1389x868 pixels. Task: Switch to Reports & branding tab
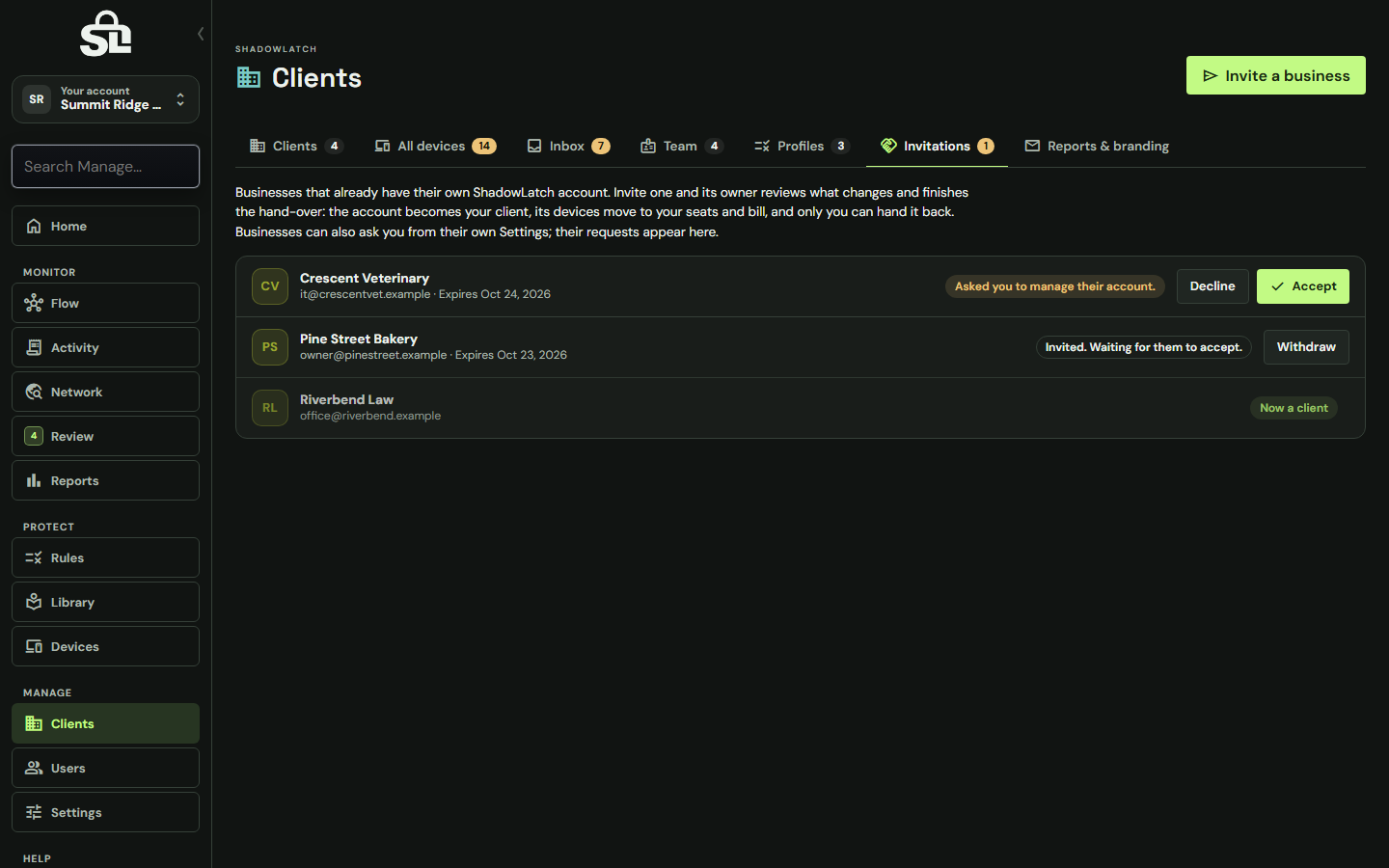click(x=1097, y=146)
